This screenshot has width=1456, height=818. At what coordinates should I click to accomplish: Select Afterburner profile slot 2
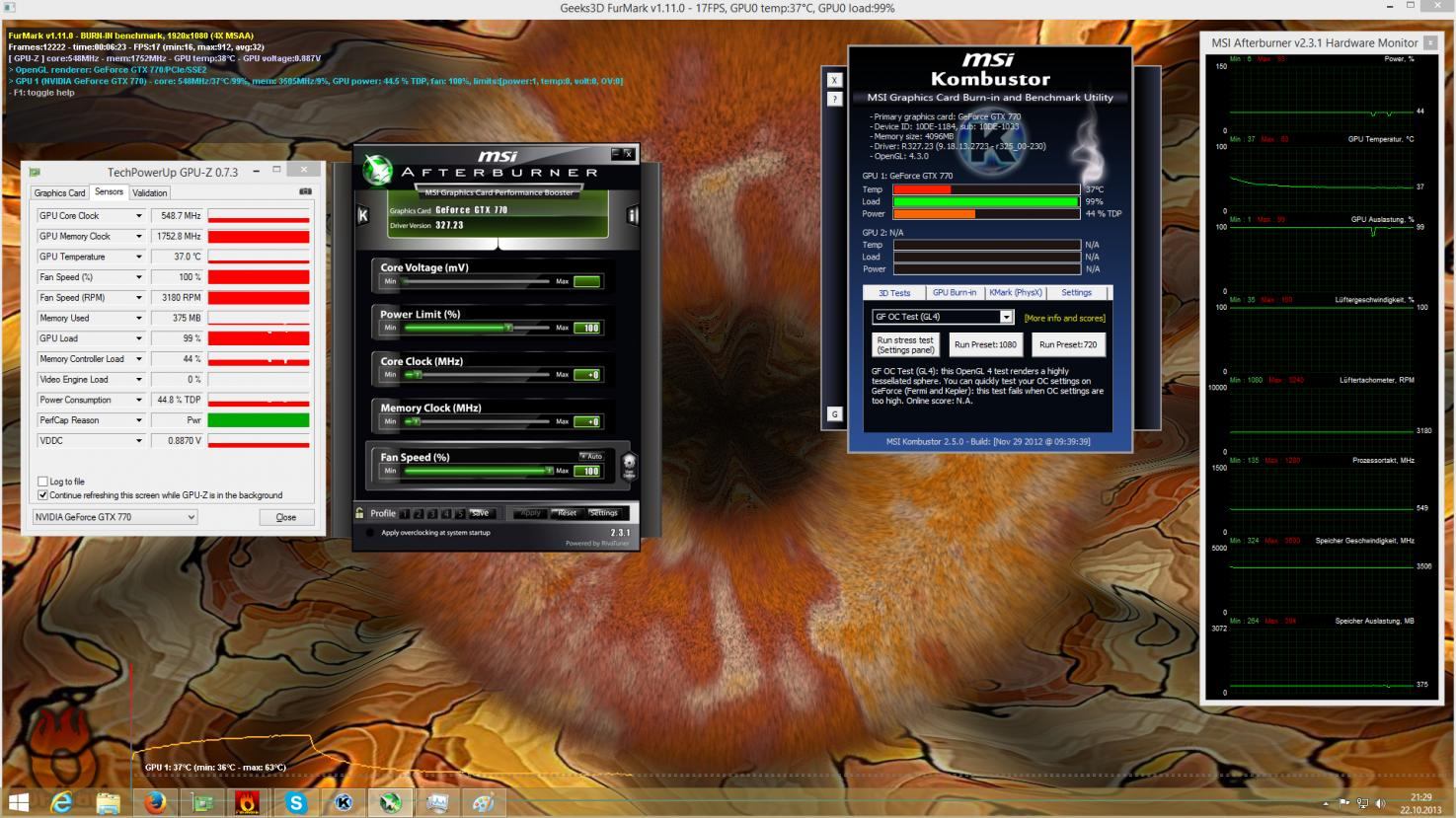click(419, 513)
